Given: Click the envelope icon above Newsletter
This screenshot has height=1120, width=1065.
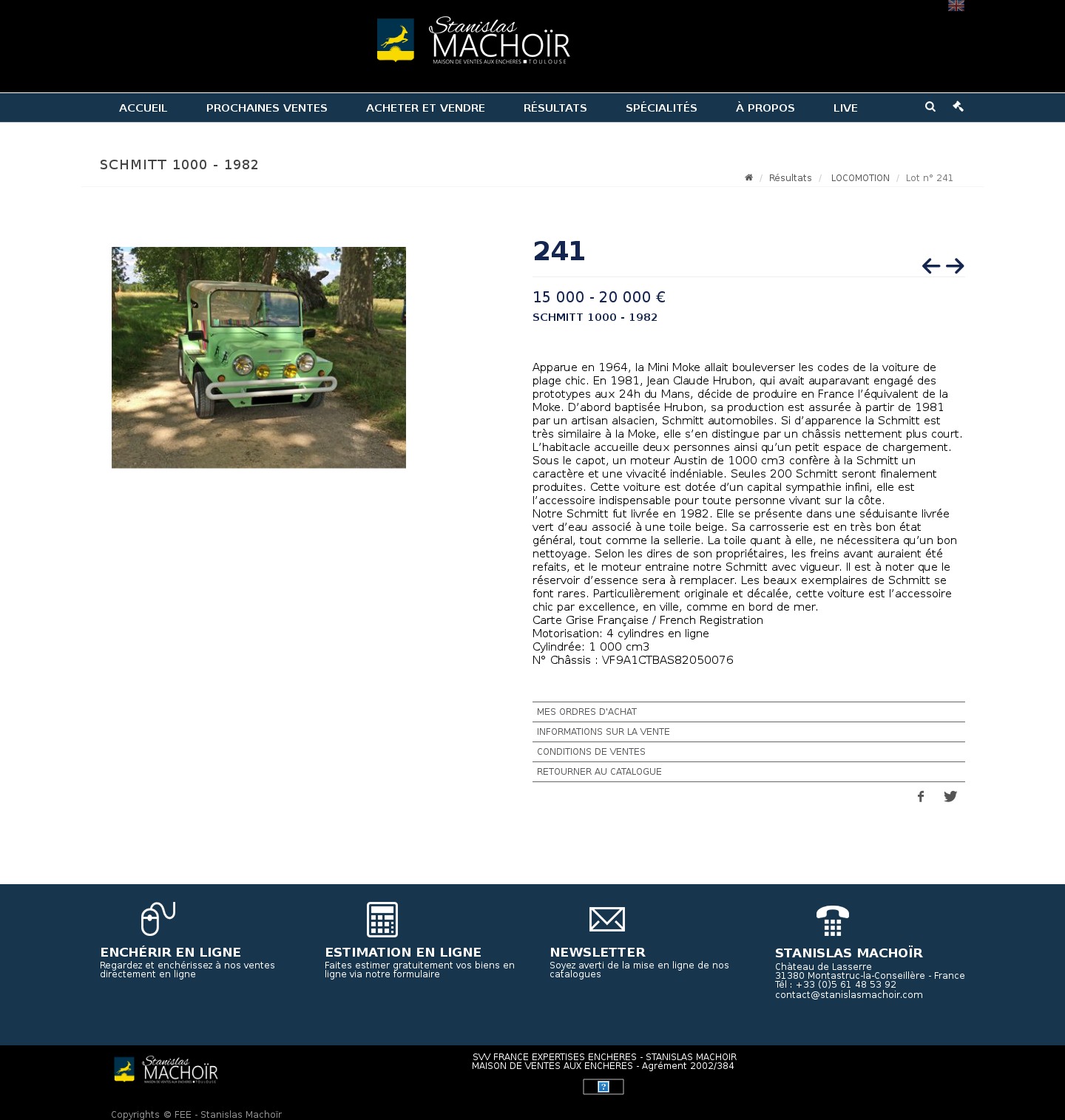Looking at the screenshot, I should (x=607, y=920).
